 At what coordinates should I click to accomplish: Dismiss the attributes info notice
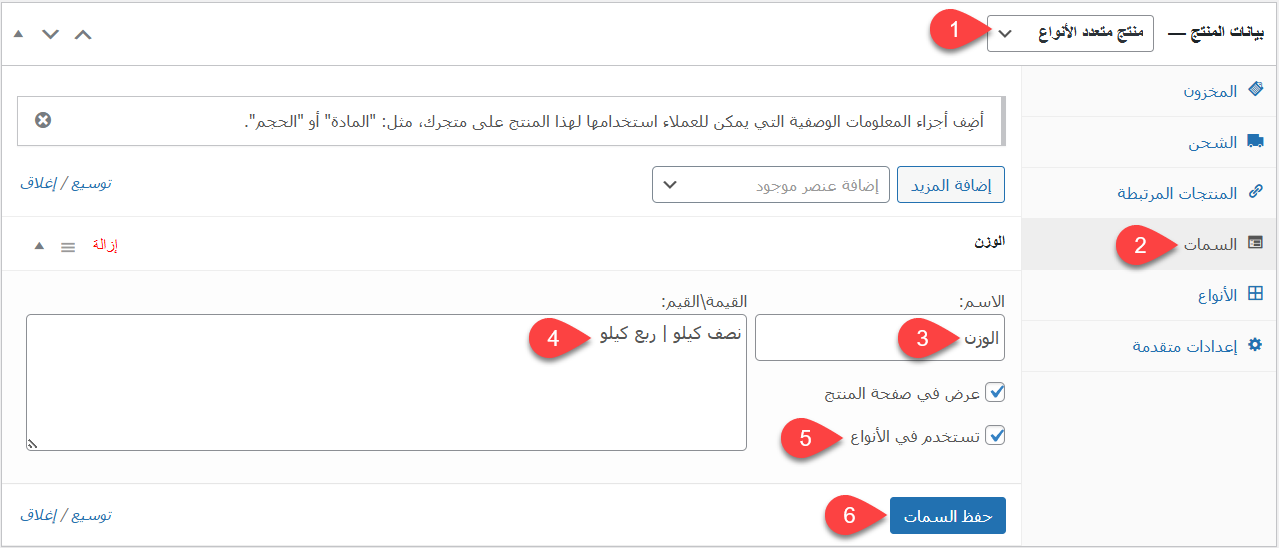(43, 121)
